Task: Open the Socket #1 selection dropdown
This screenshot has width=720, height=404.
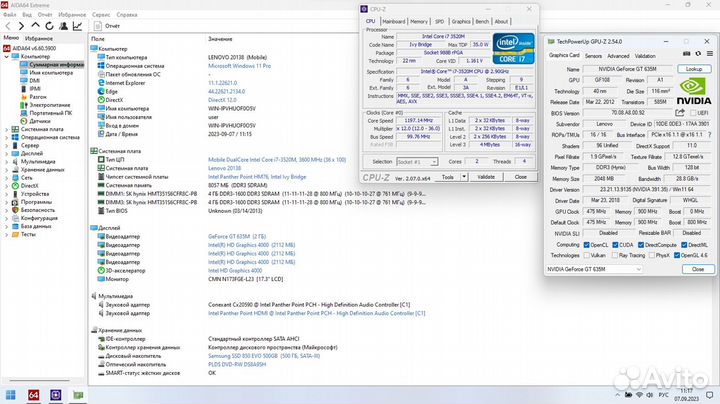Action: tap(417, 162)
